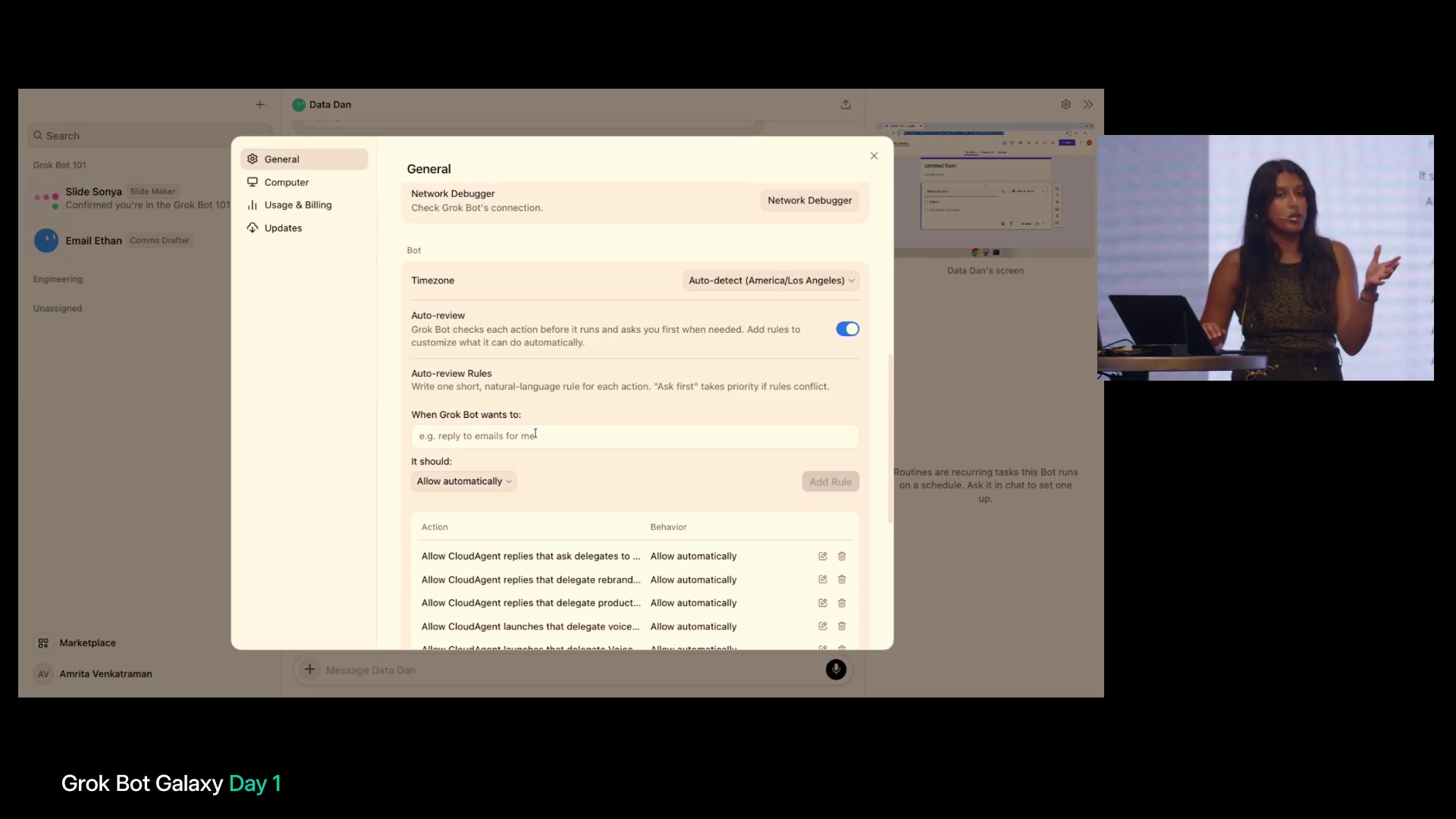
Task: Click the Network Debugger button
Action: point(809,200)
